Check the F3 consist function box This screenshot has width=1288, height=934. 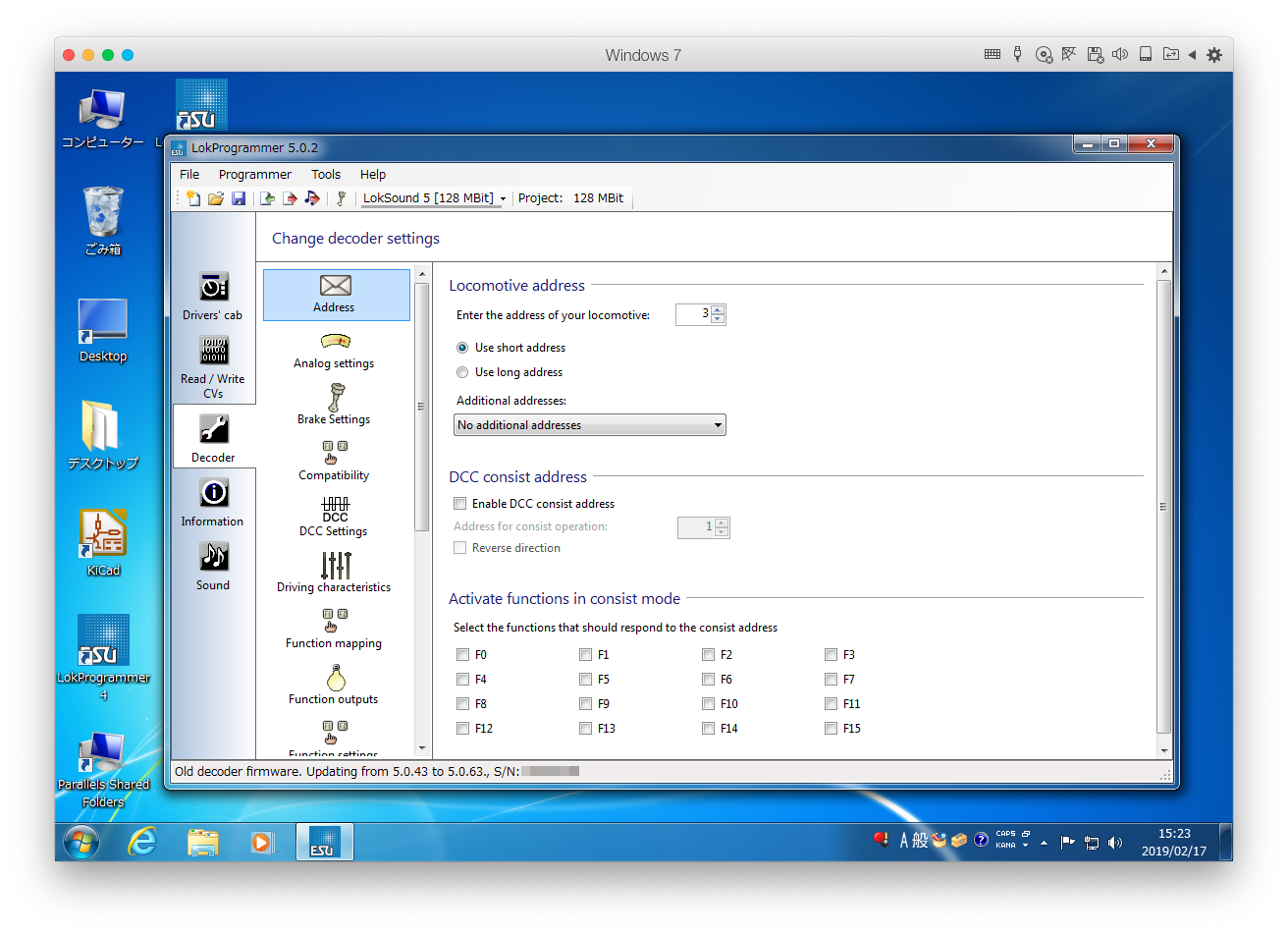tap(831, 655)
